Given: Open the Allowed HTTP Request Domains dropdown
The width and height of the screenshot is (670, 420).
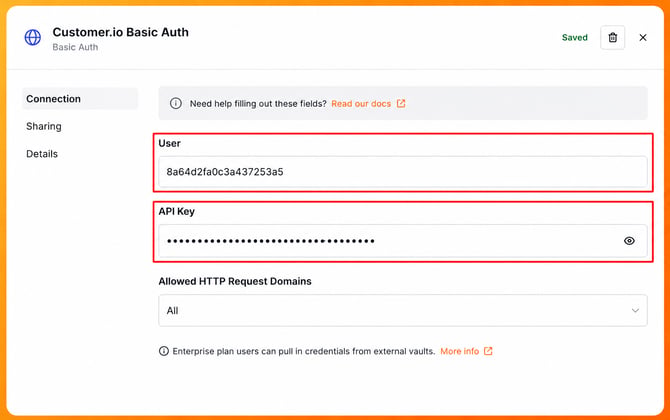Looking at the screenshot, I should (403, 311).
